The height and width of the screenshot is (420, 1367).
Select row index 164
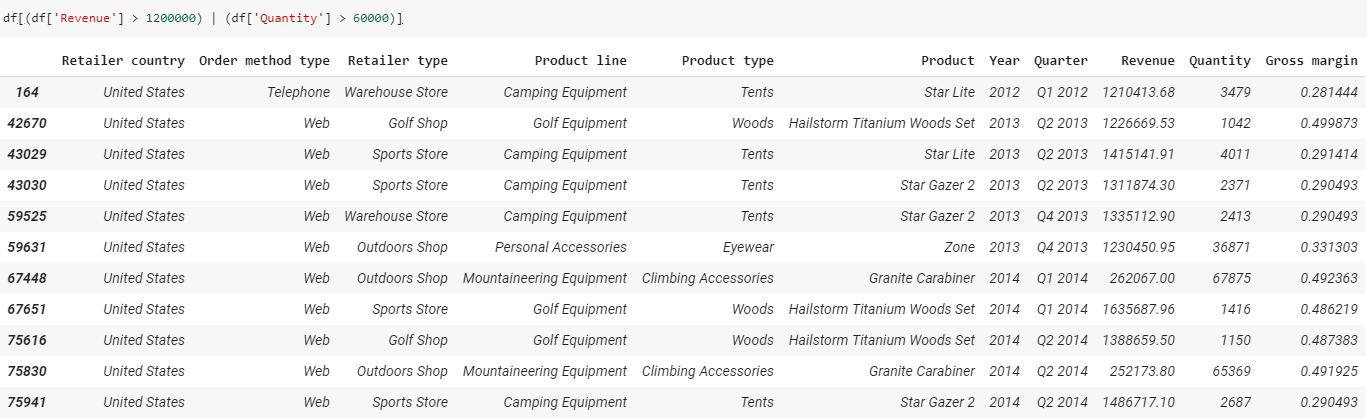coord(27,92)
